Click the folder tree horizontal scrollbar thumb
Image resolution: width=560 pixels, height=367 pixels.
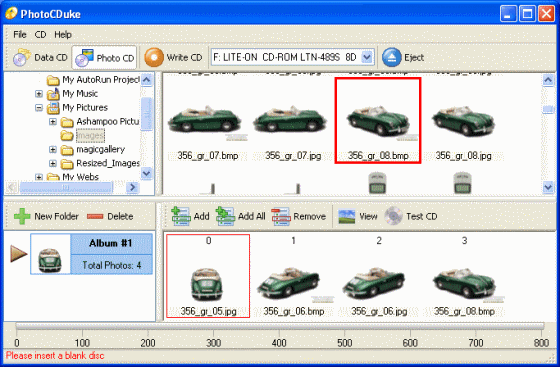(x=66, y=187)
